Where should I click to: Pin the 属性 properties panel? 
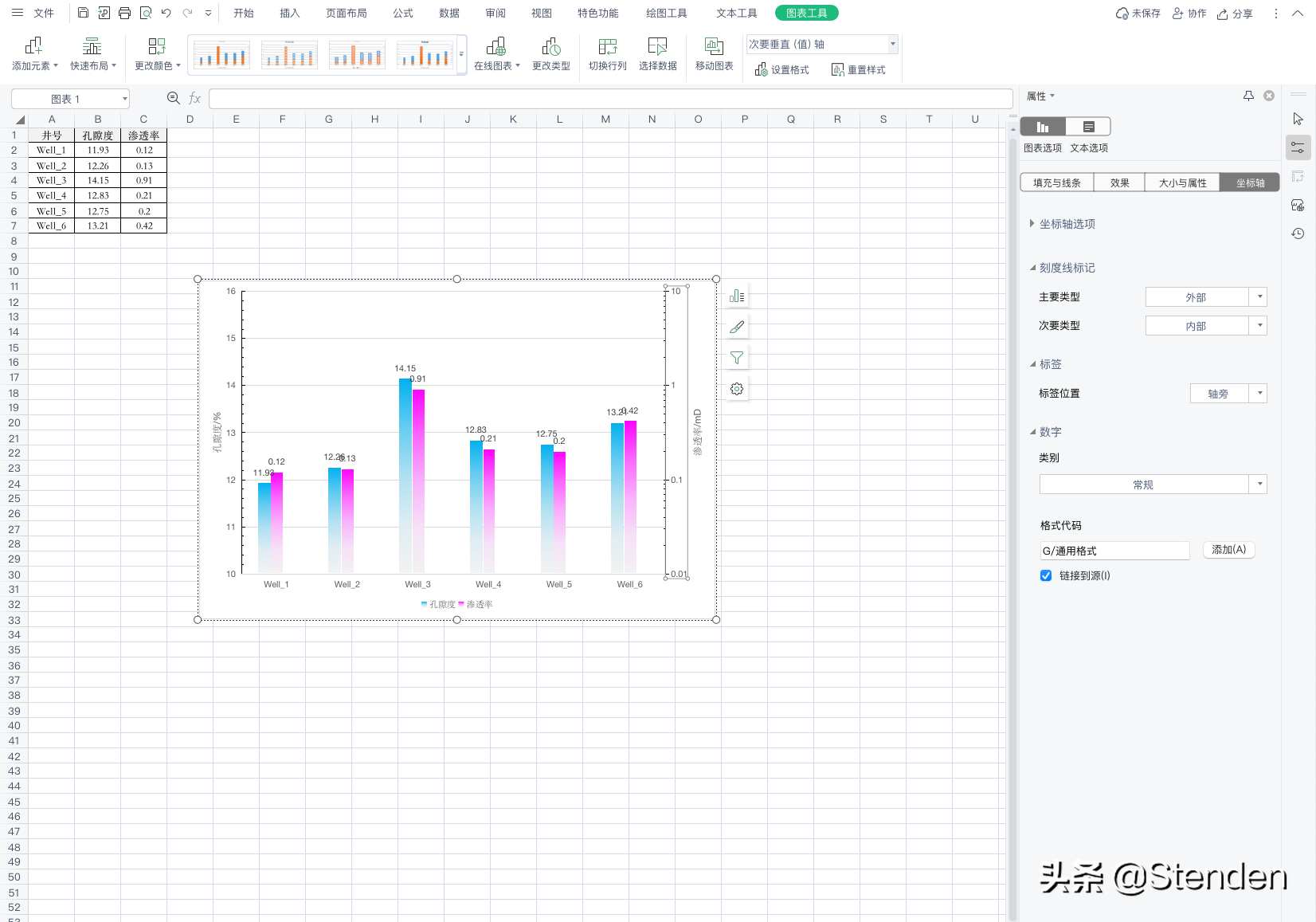(x=1248, y=96)
